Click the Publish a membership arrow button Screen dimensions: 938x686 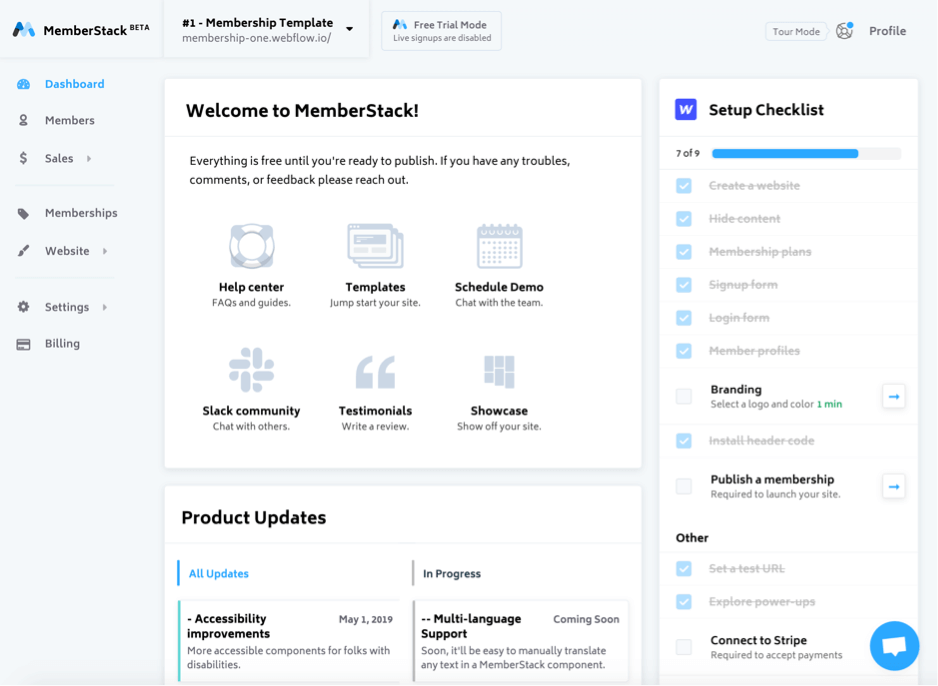[x=894, y=486]
